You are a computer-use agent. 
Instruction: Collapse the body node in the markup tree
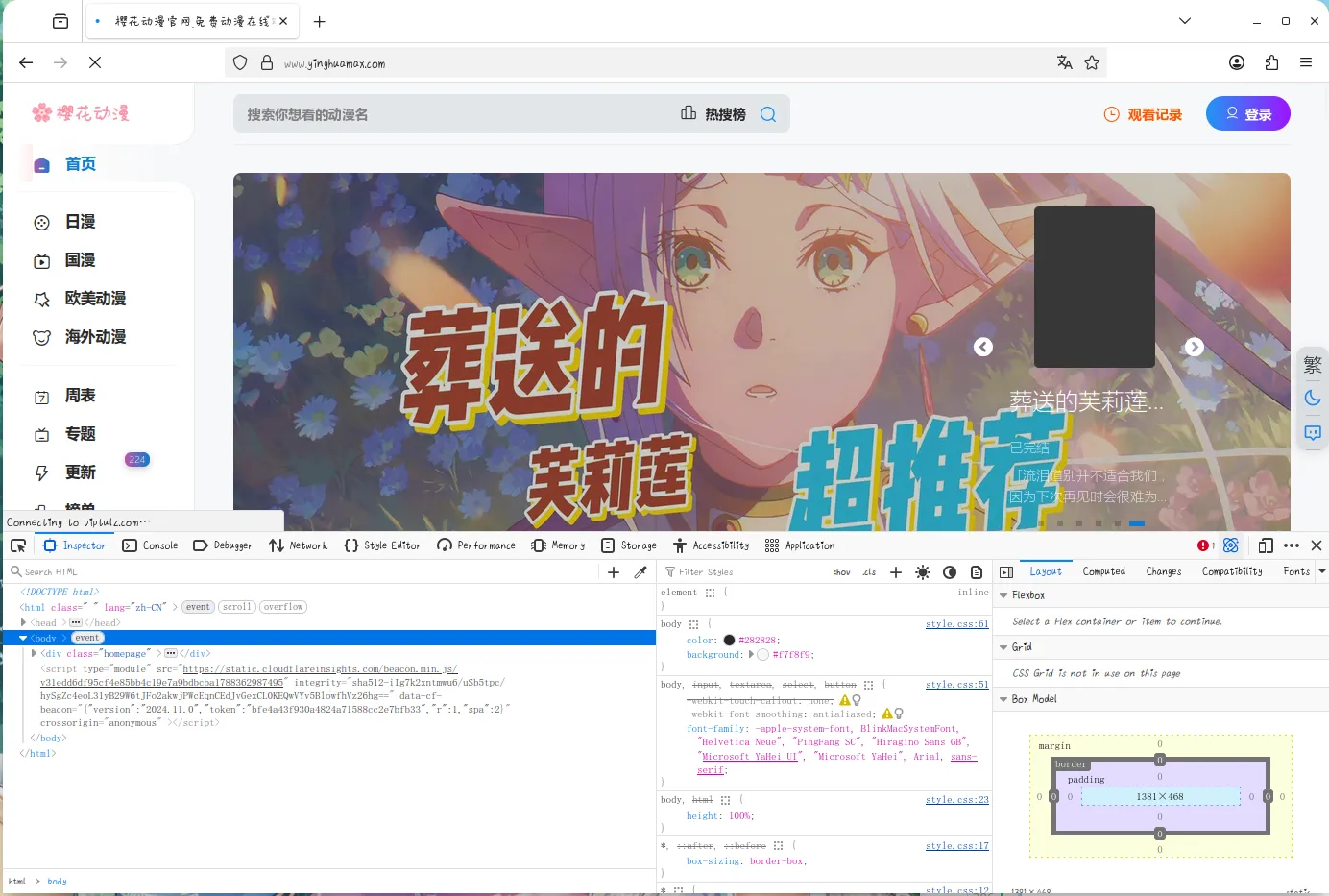pyautogui.click(x=24, y=638)
